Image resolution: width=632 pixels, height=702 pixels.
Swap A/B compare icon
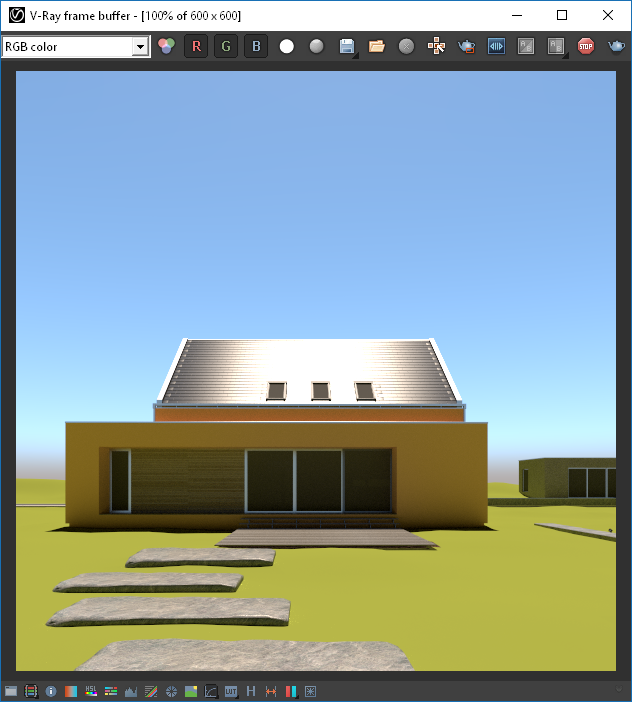coord(526,46)
